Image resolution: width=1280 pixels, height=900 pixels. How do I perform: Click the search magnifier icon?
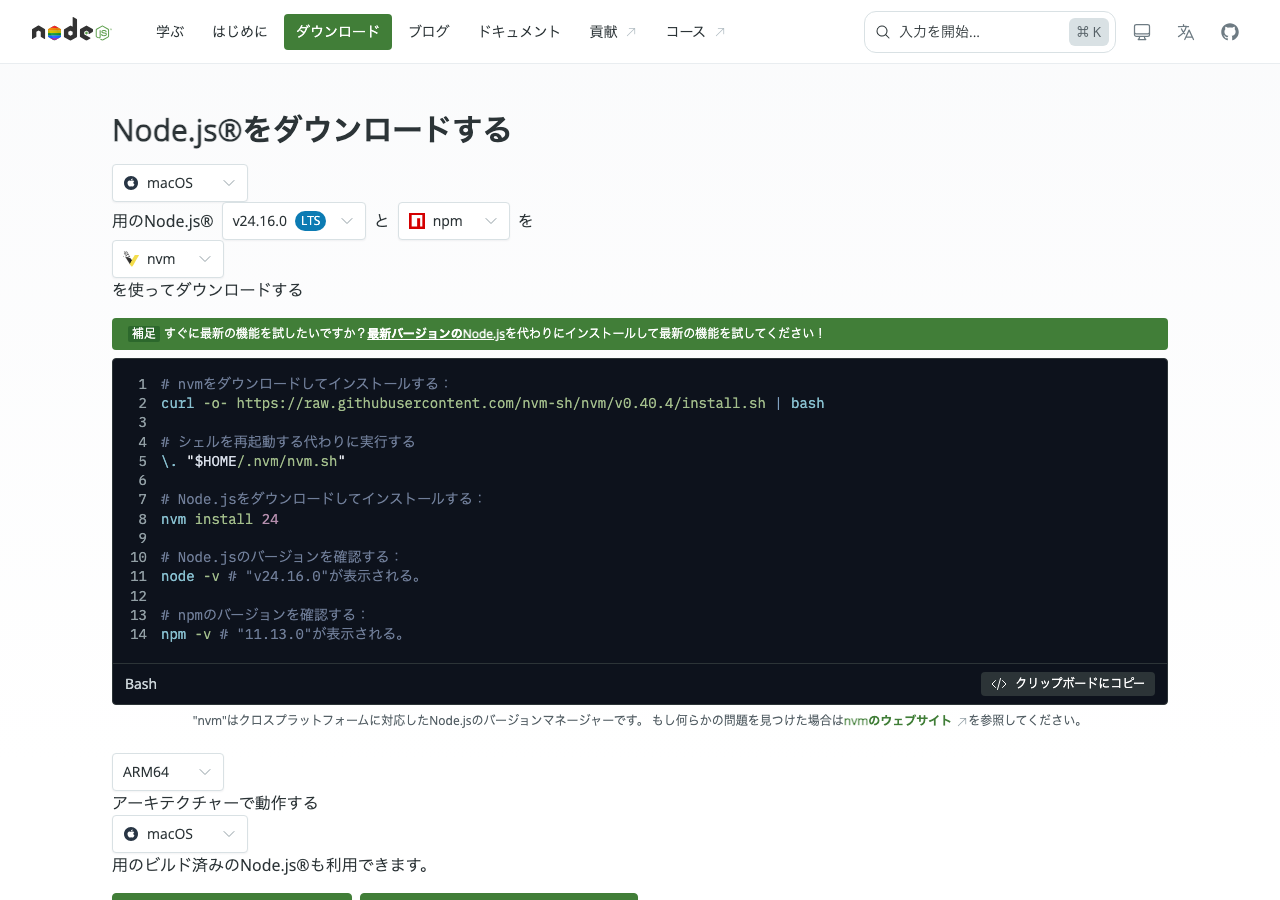click(x=883, y=32)
